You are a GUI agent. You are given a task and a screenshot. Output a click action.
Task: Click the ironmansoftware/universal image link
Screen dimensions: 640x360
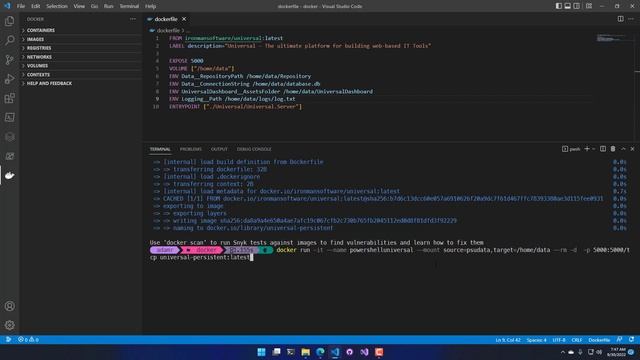(x=223, y=38)
